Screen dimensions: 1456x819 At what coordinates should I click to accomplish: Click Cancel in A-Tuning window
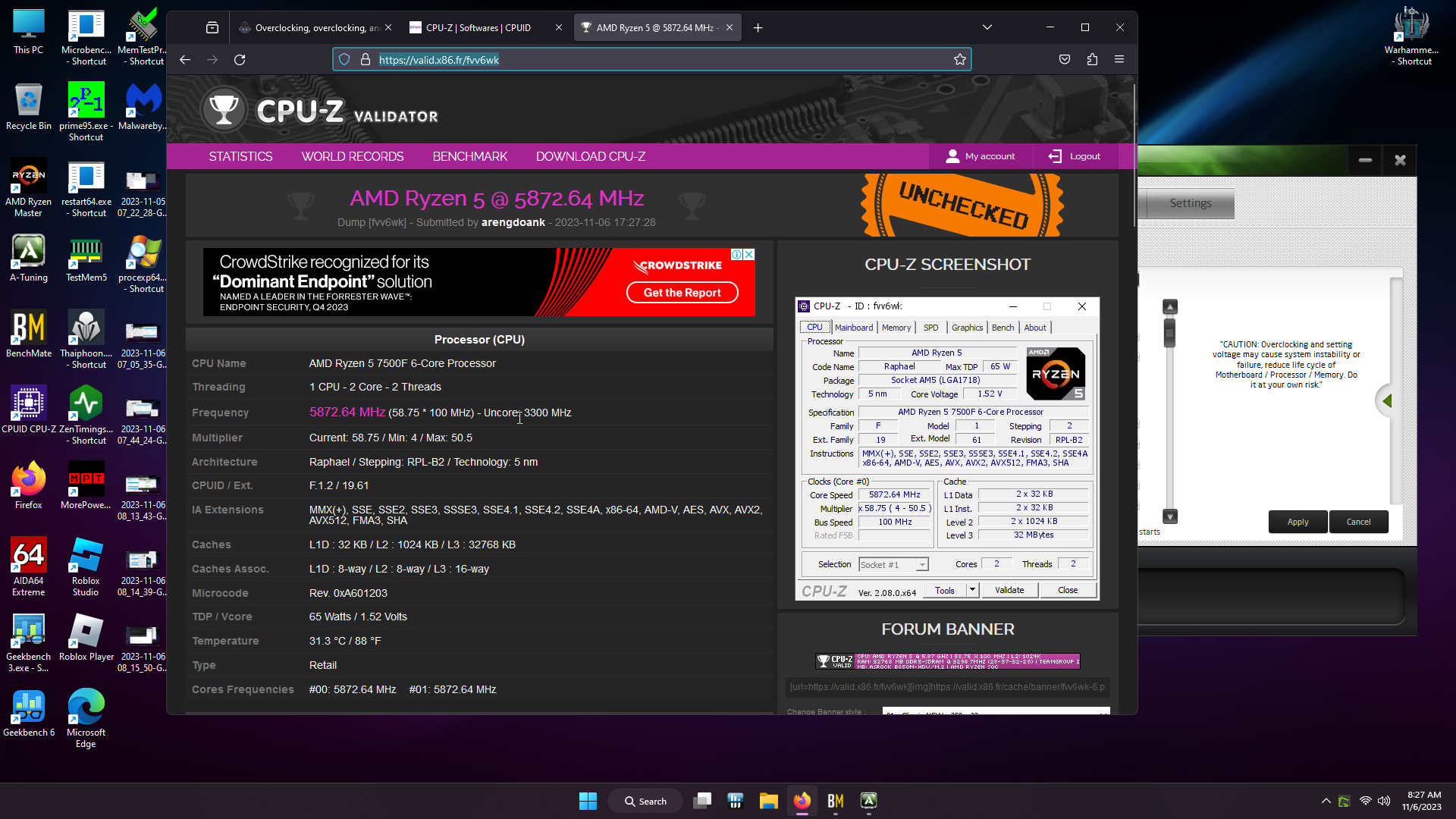coord(1358,522)
